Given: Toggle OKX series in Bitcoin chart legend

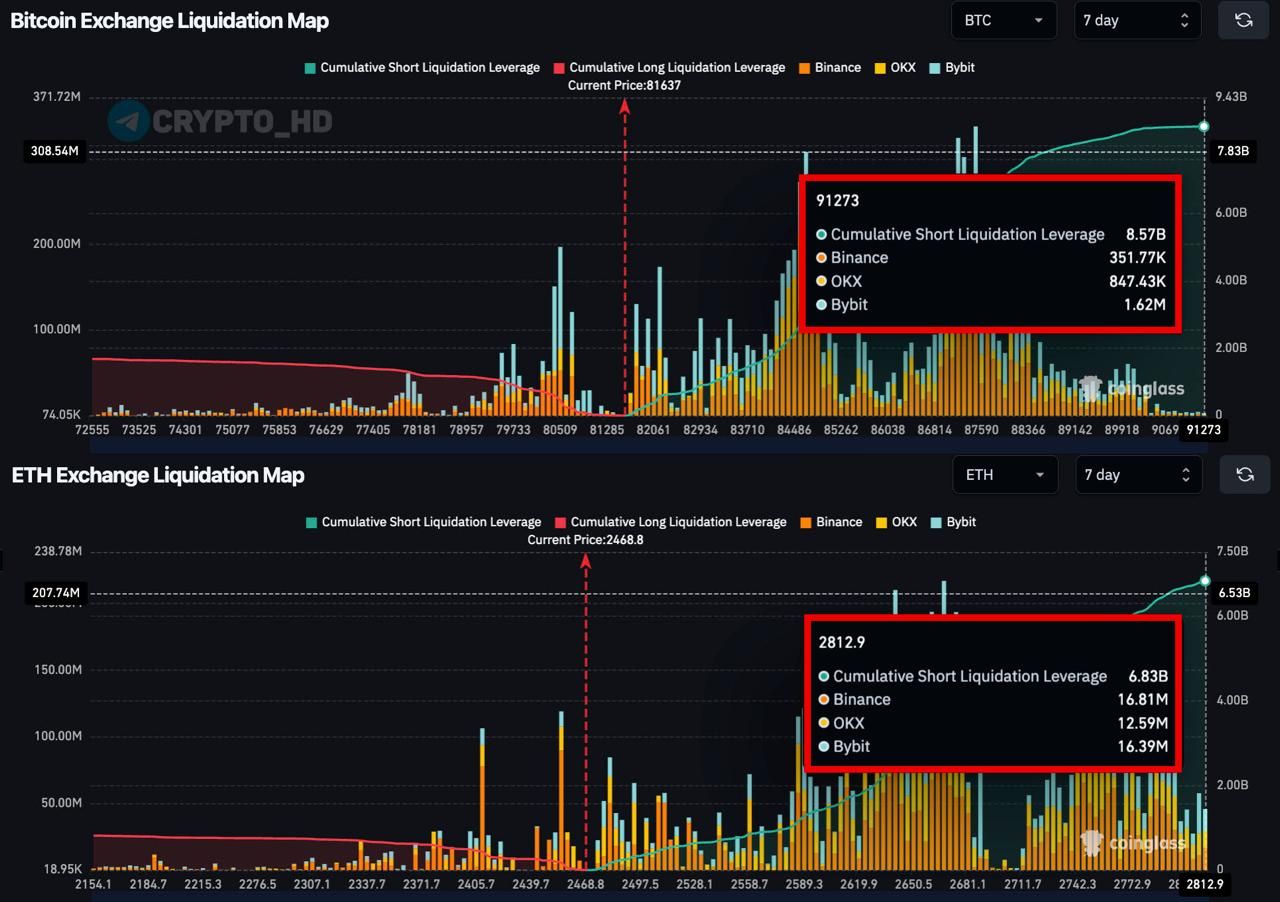Looking at the screenshot, I should pos(895,68).
